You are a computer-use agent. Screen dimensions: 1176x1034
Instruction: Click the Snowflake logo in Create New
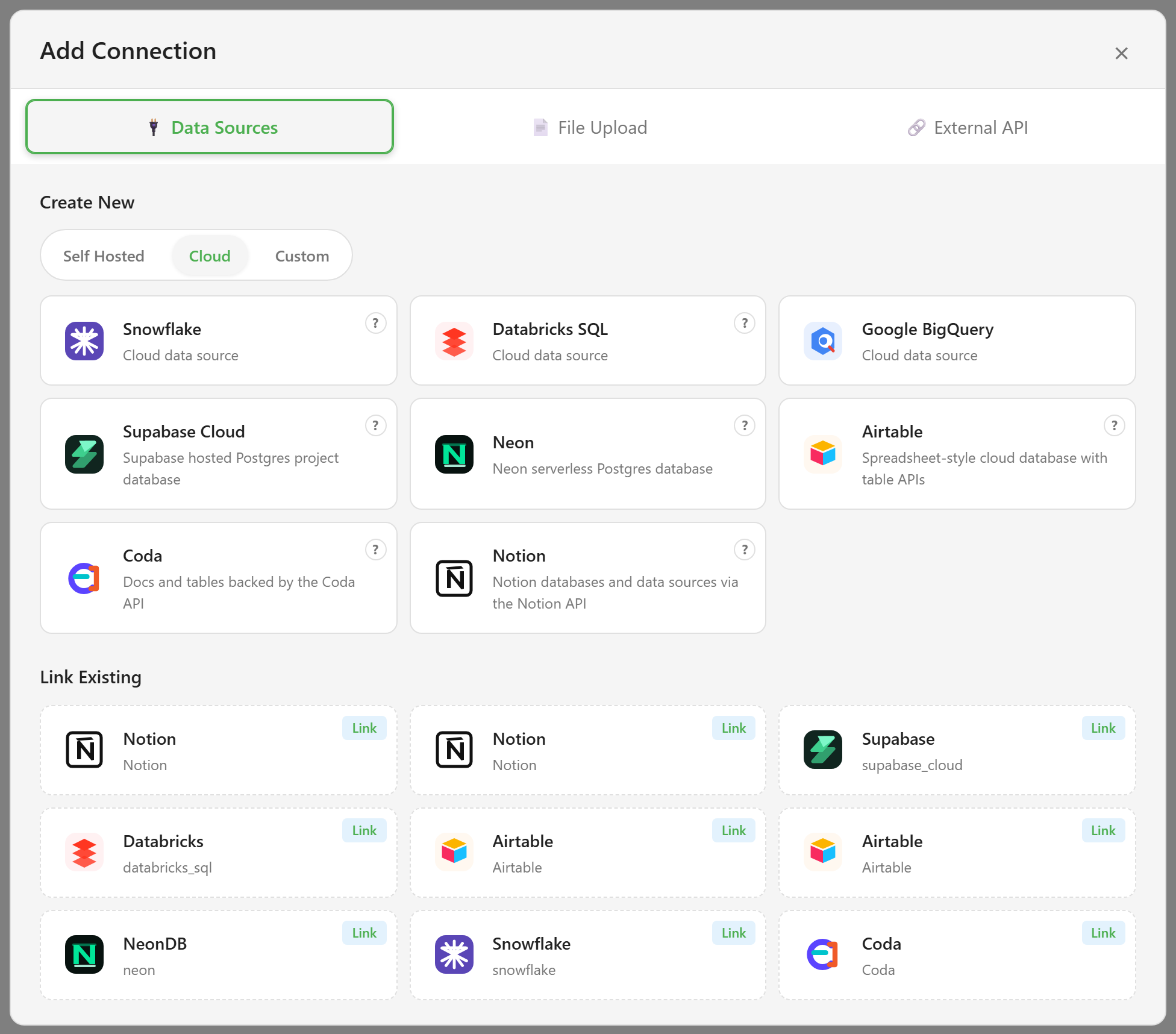point(84,341)
